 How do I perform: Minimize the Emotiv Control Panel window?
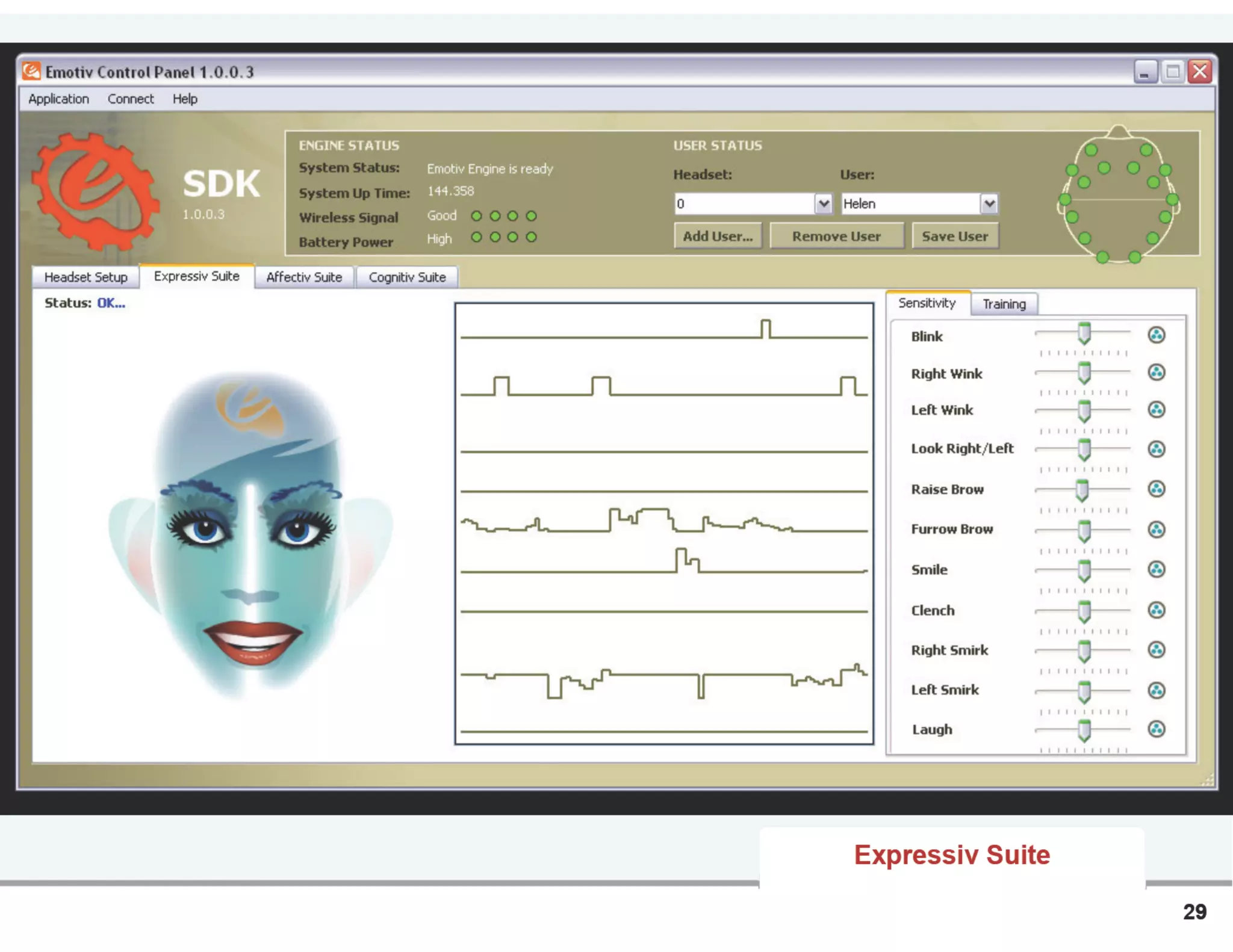pos(1144,72)
